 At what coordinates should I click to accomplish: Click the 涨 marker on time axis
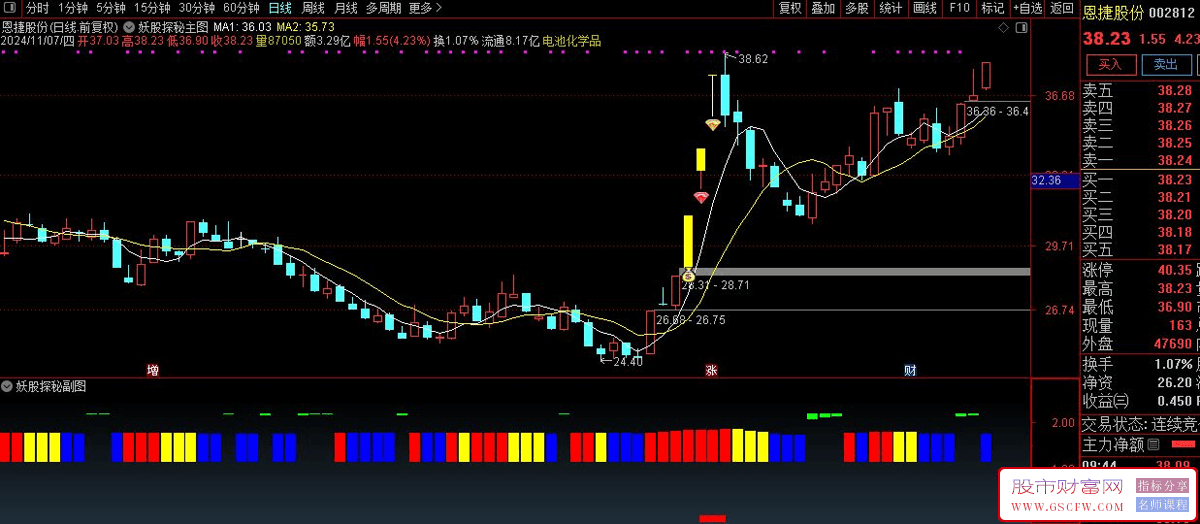[x=712, y=370]
